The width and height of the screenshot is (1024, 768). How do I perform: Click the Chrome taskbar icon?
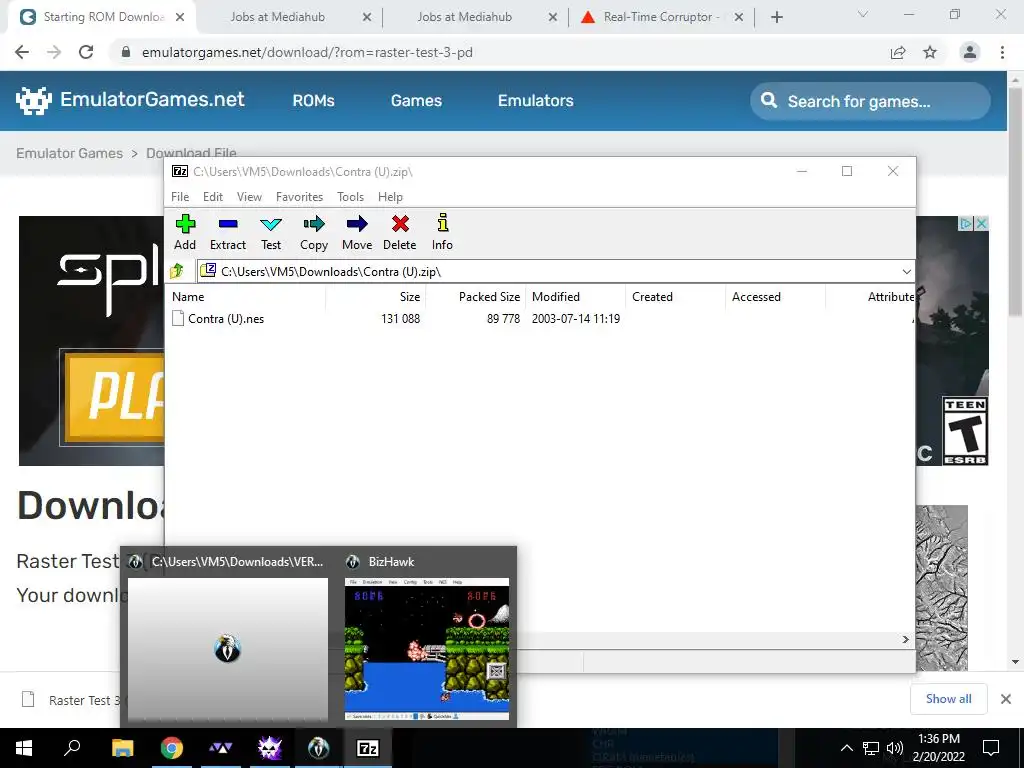click(171, 748)
